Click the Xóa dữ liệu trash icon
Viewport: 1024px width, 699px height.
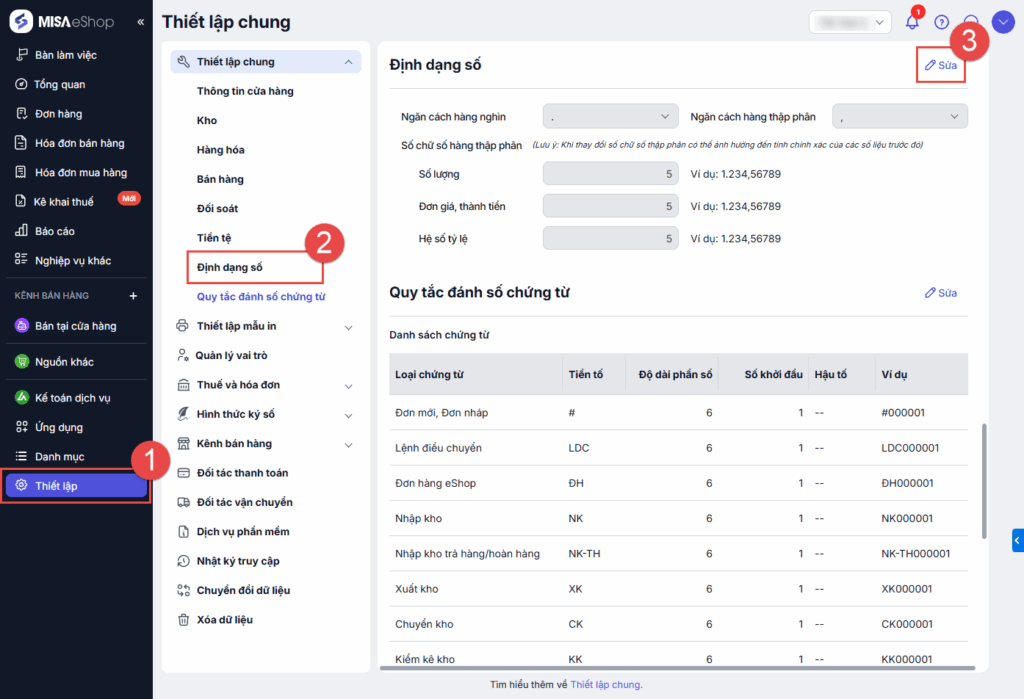(x=183, y=620)
